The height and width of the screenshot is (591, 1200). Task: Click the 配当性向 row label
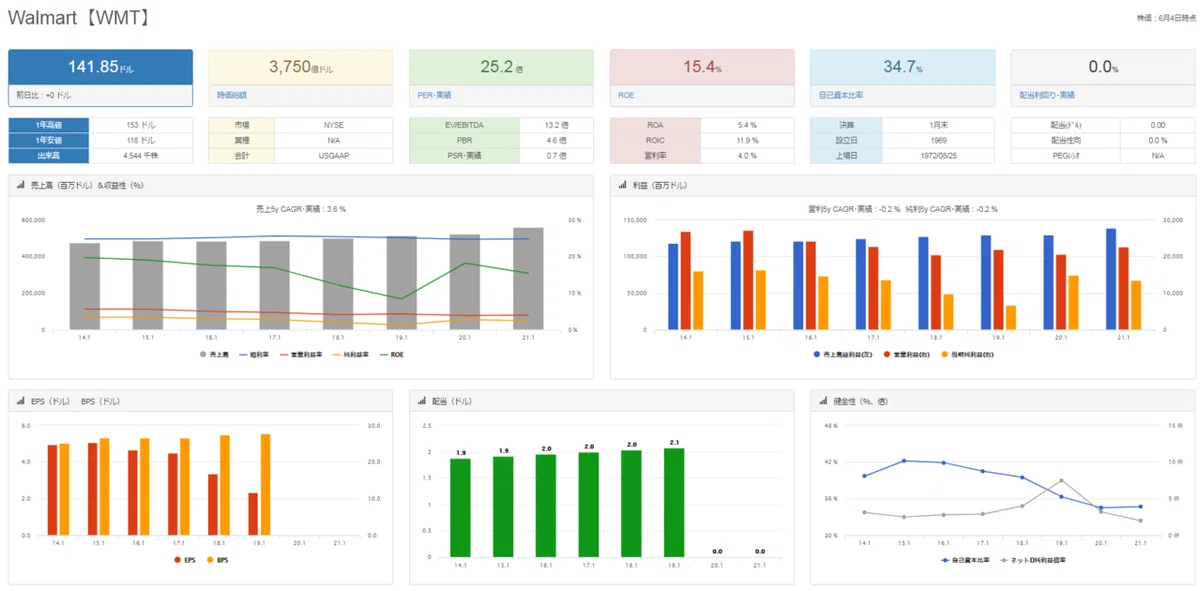(x=1066, y=140)
